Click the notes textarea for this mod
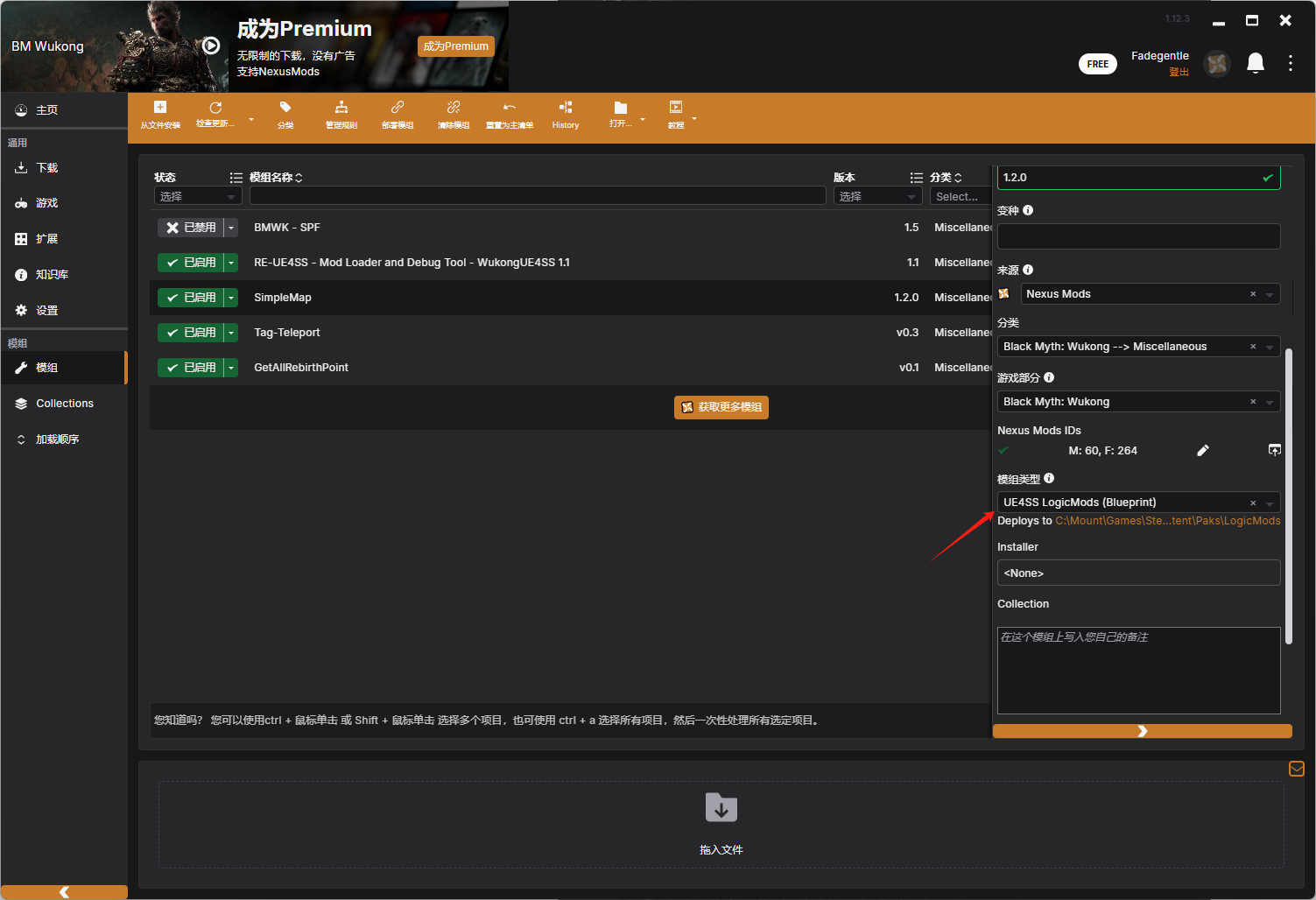This screenshot has height=900, width=1316. [1139, 671]
